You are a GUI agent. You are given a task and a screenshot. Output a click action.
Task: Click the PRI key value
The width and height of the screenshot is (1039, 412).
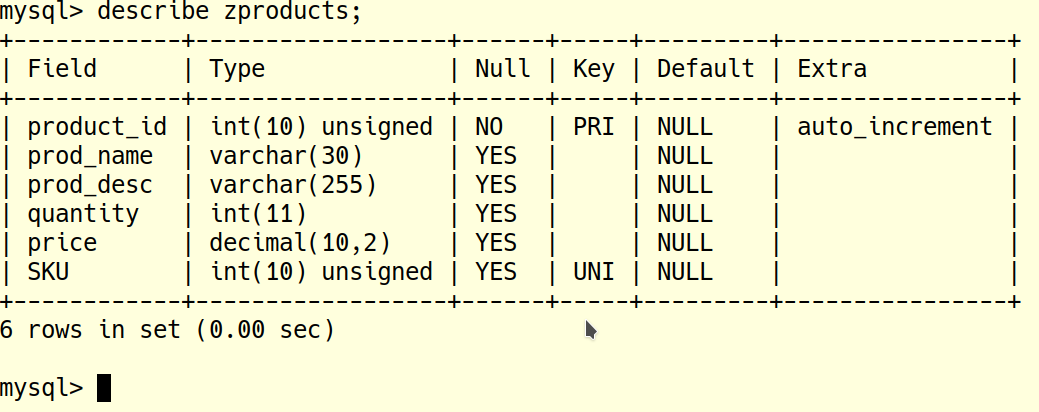593,127
